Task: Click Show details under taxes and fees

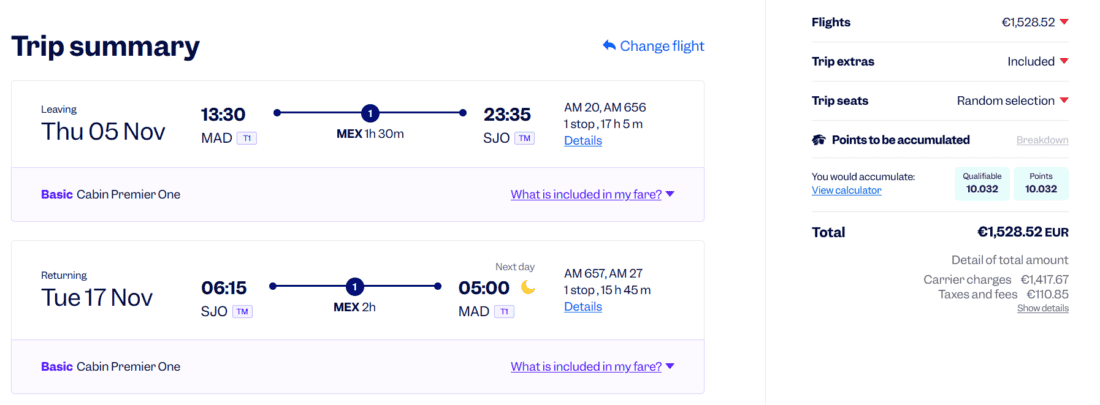Action: [1043, 308]
